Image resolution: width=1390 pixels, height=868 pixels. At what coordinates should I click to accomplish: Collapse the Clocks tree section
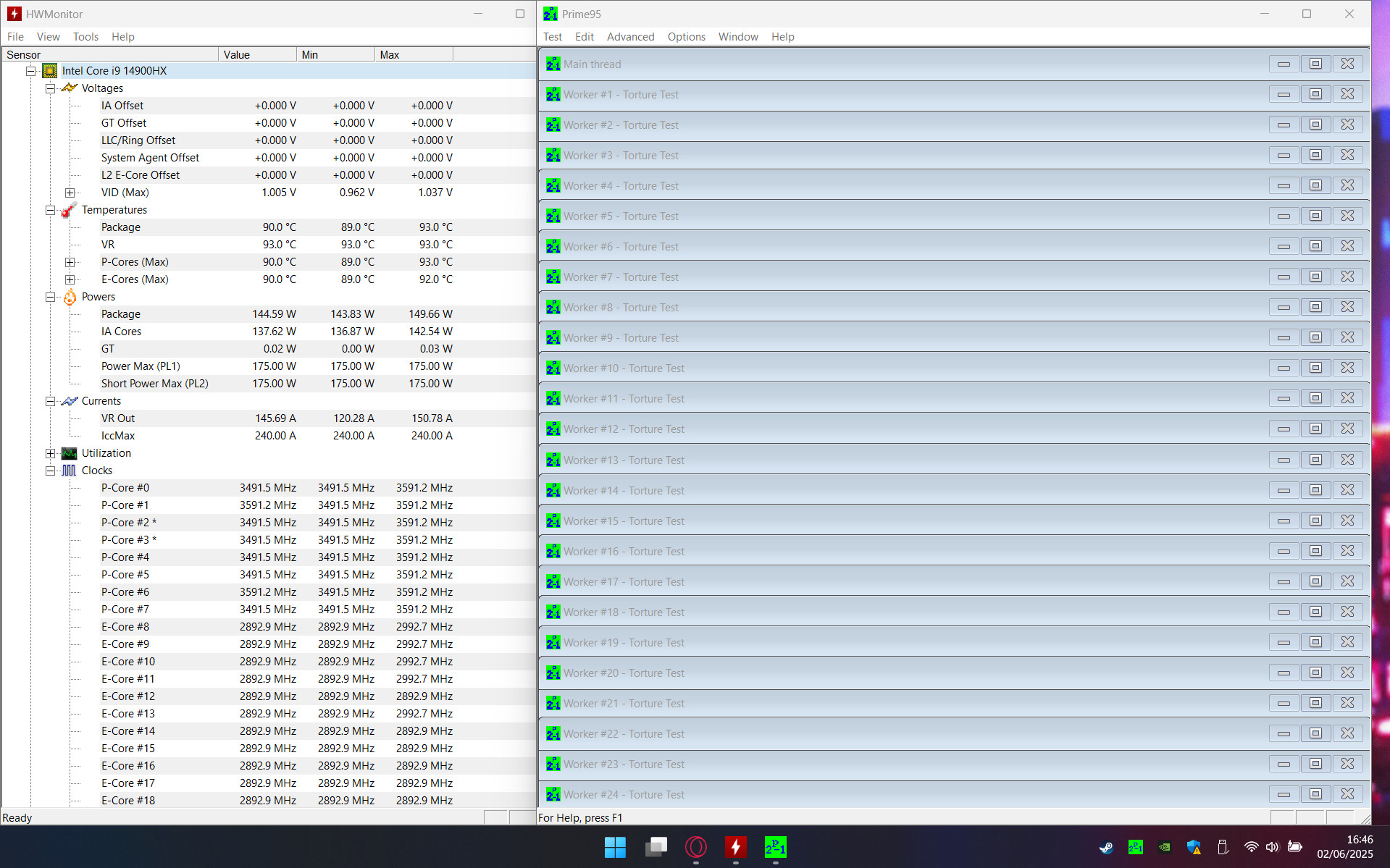click(x=50, y=471)
